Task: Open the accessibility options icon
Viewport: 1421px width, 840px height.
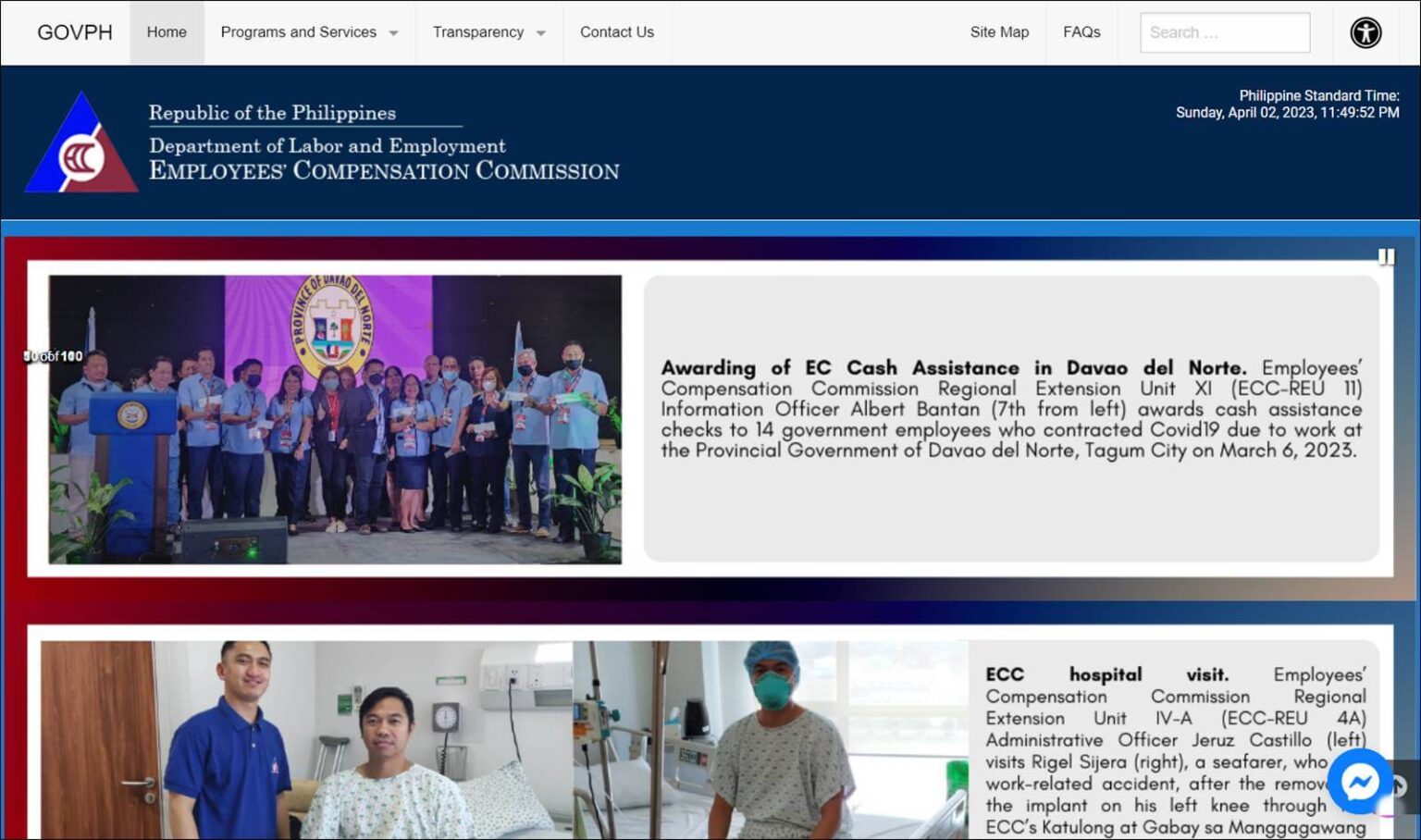Action: click(x=1365, y=32)
